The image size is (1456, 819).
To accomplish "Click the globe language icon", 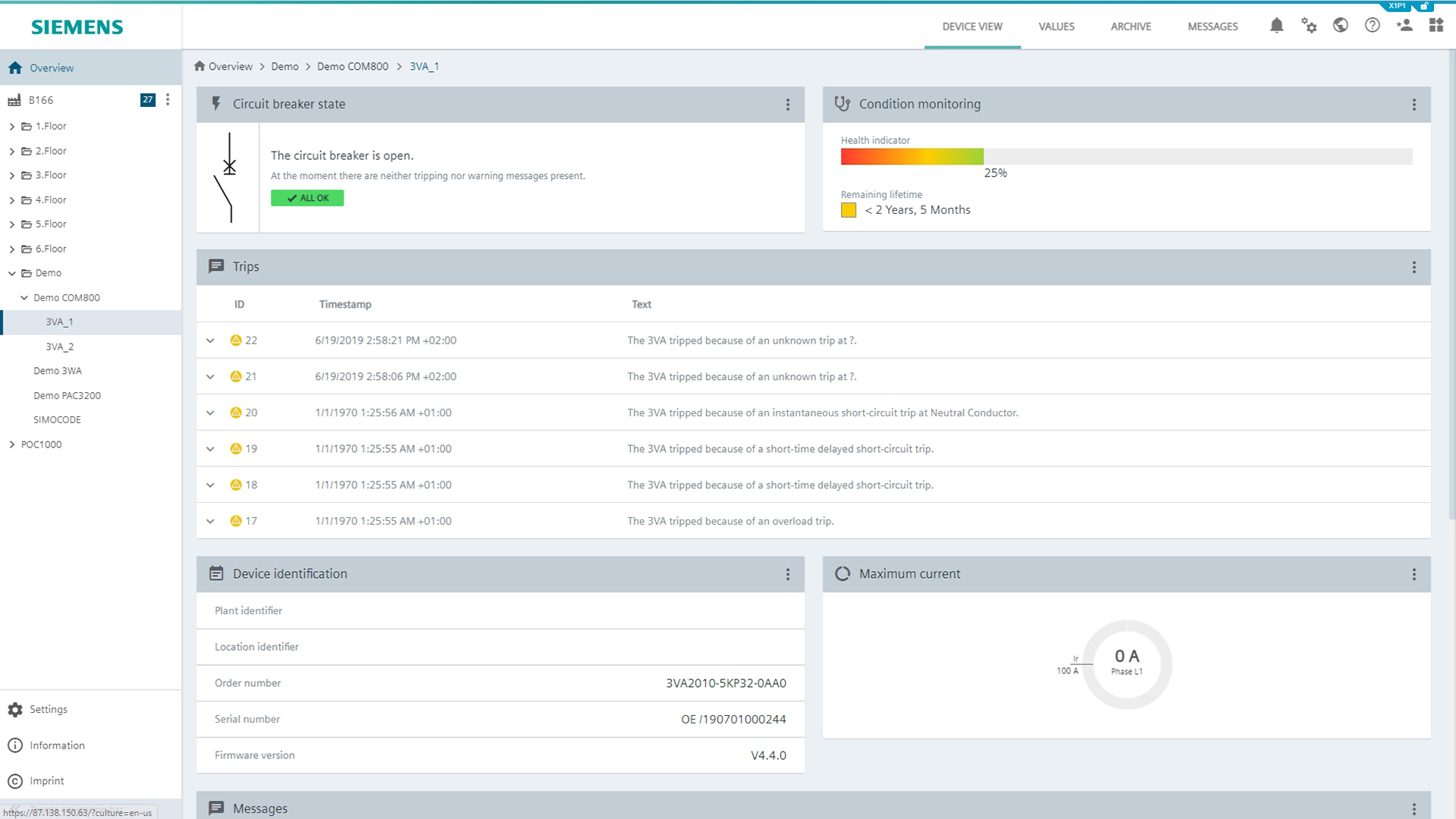I will tap(1341, 26).
